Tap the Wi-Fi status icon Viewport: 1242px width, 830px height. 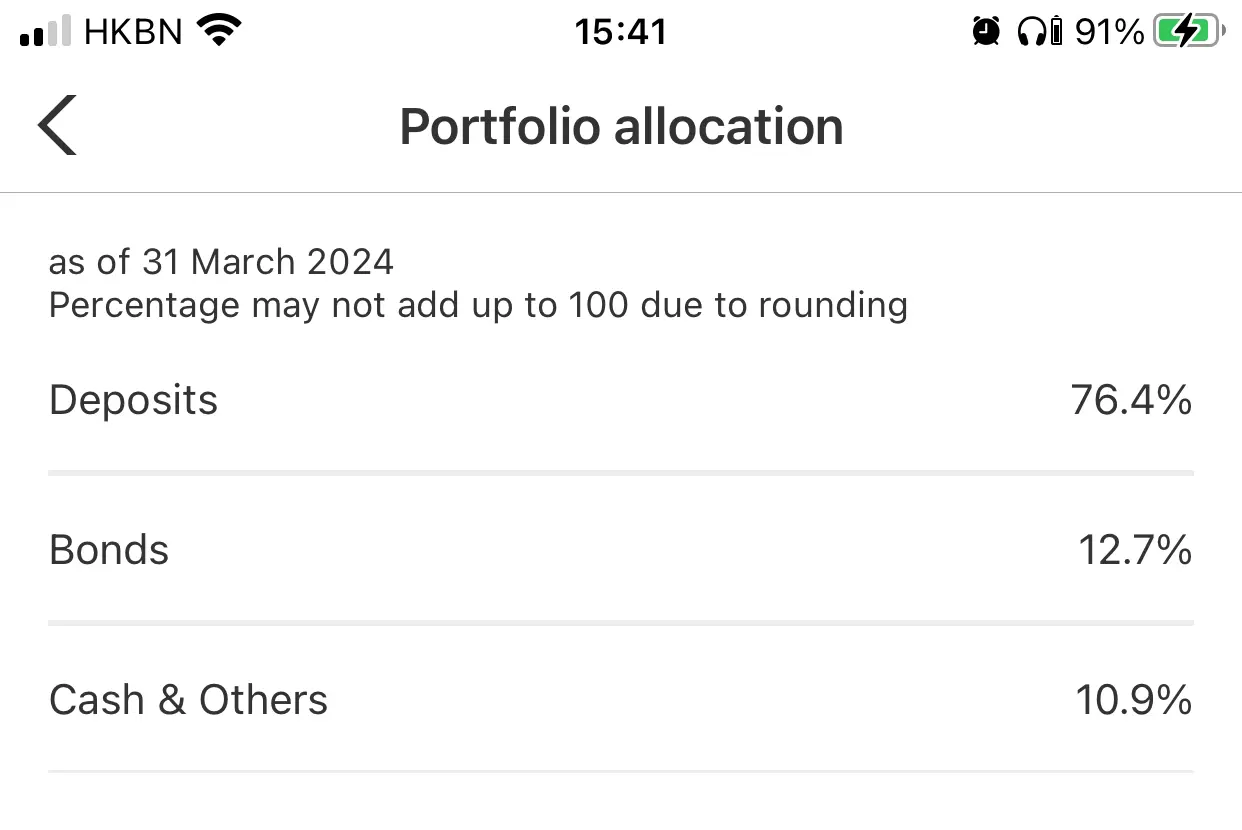click(x=221, y=31)
